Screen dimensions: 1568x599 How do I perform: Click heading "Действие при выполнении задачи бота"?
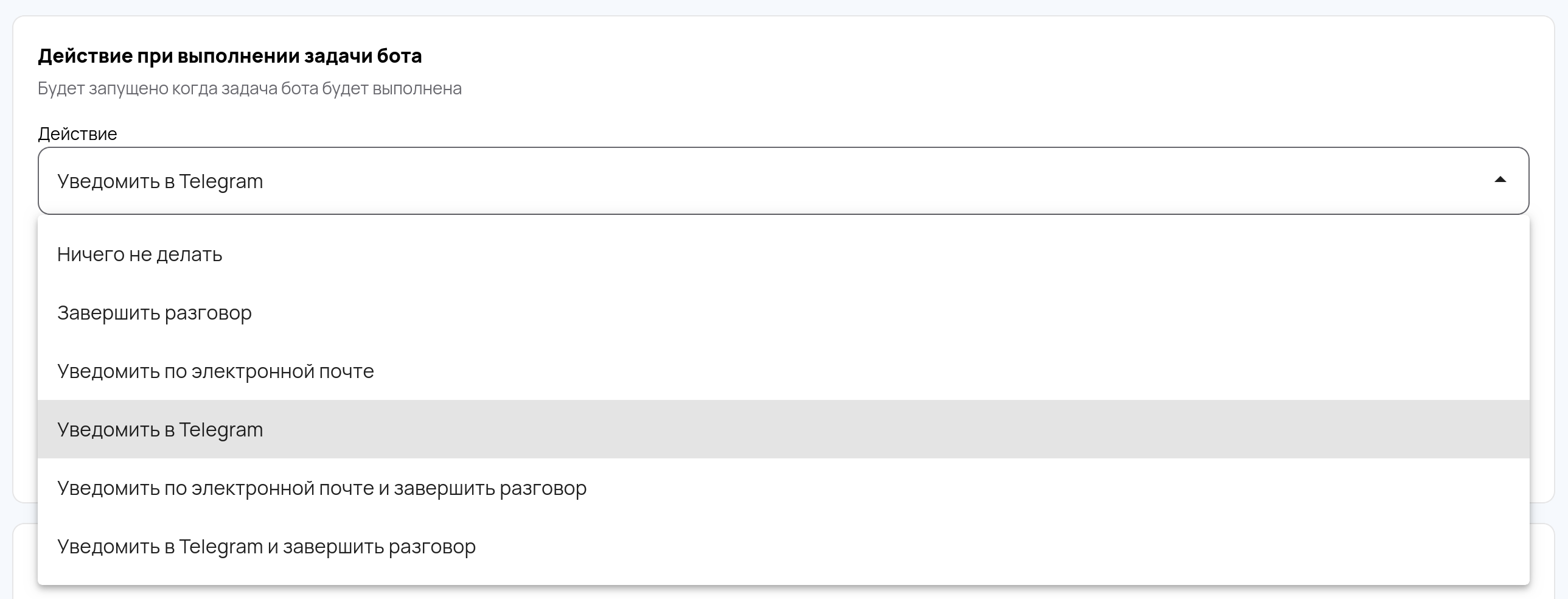(x=229, y=56)
